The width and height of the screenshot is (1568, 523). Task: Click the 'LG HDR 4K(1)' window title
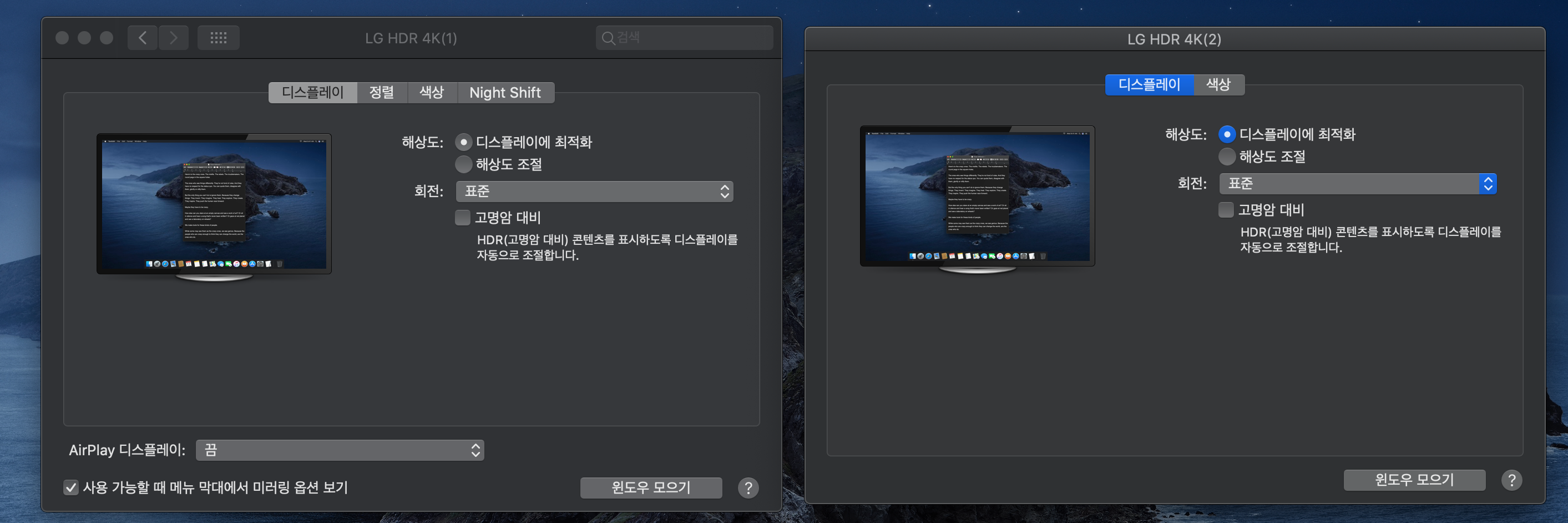pyautogui.click(x=411, y=38)
